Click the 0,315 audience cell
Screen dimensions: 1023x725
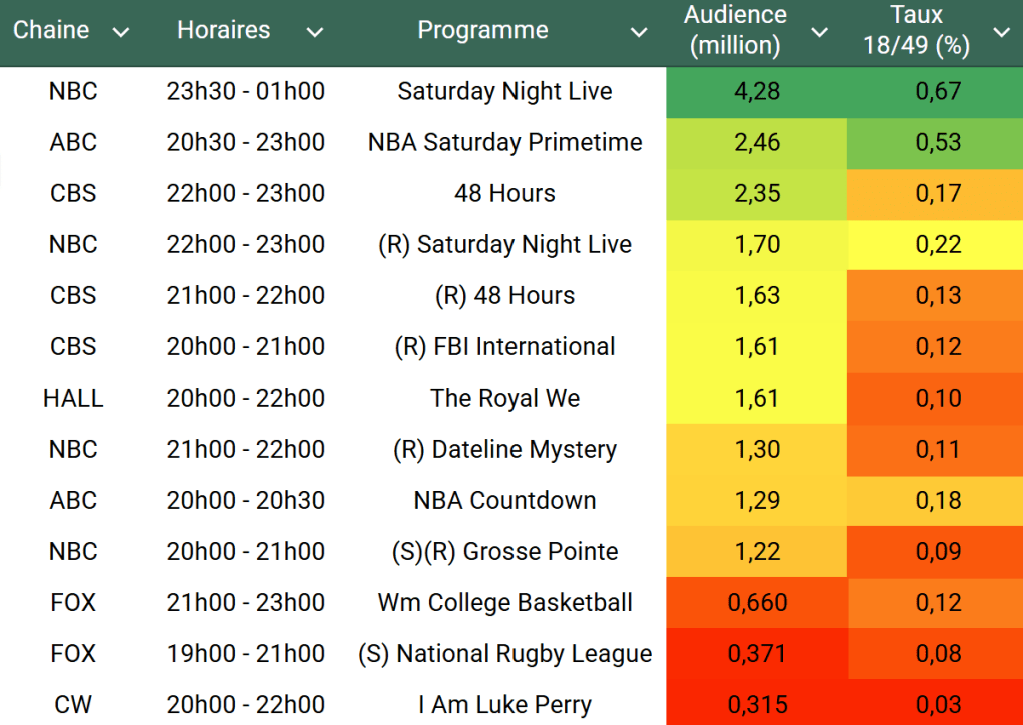[756, 705]
